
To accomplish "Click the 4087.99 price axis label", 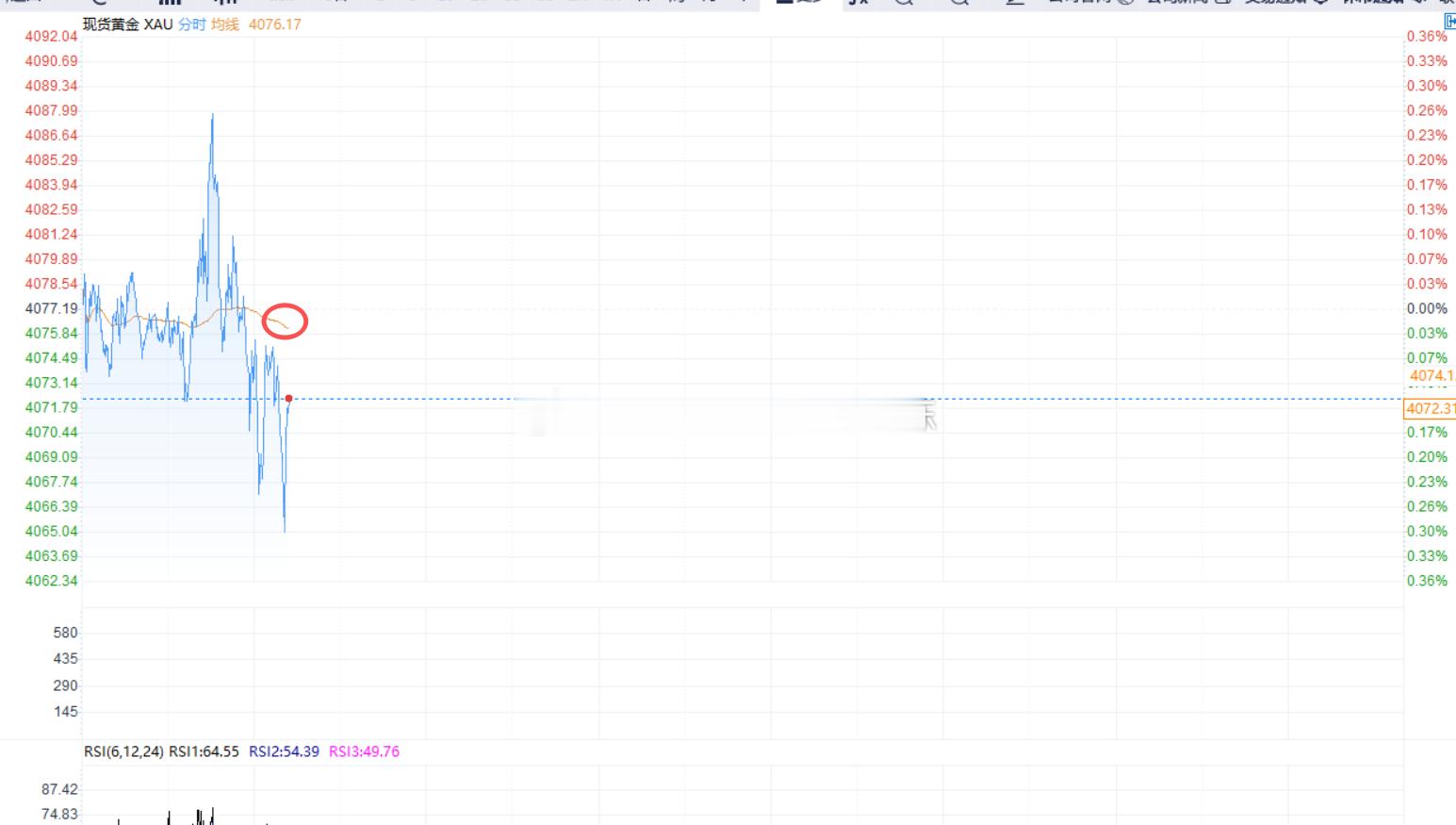I will 52,110.
